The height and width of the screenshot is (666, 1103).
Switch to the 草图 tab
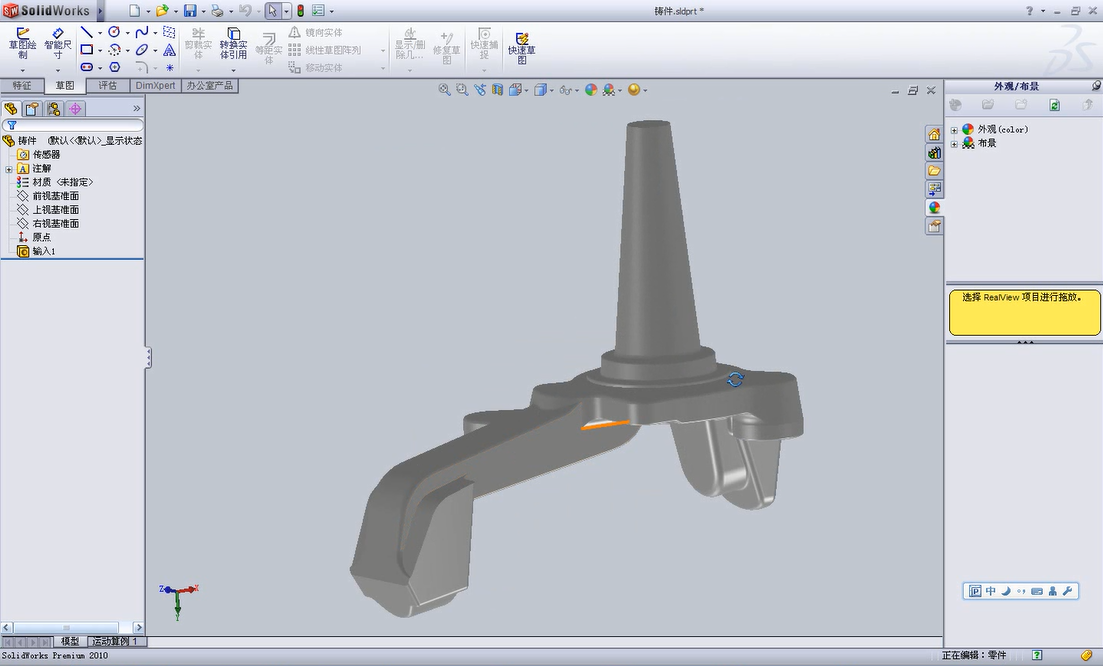[65, 86]
